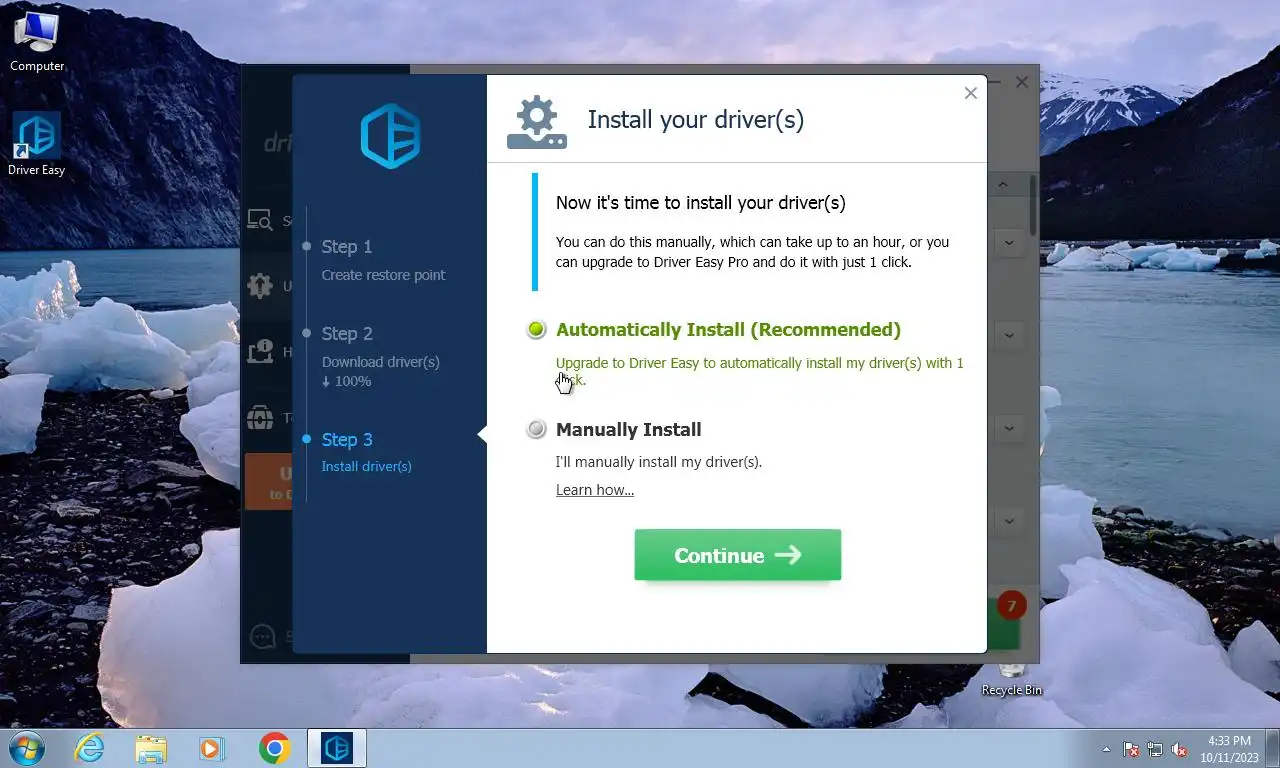Expand the third driver row dropdown arrow
The image size is (1280, 768).
[x=1009, y=428]
